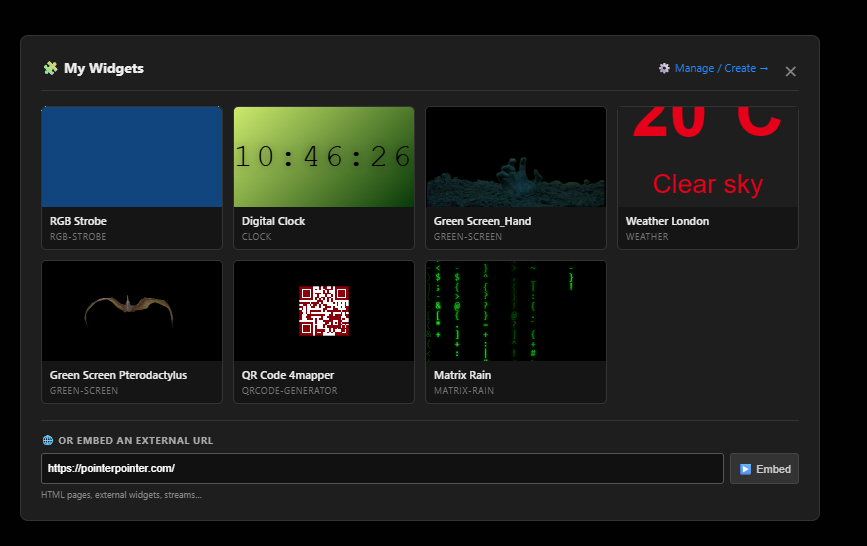
Task: Pick the Weather London Clear sky preview
Action: click(708, 157)
